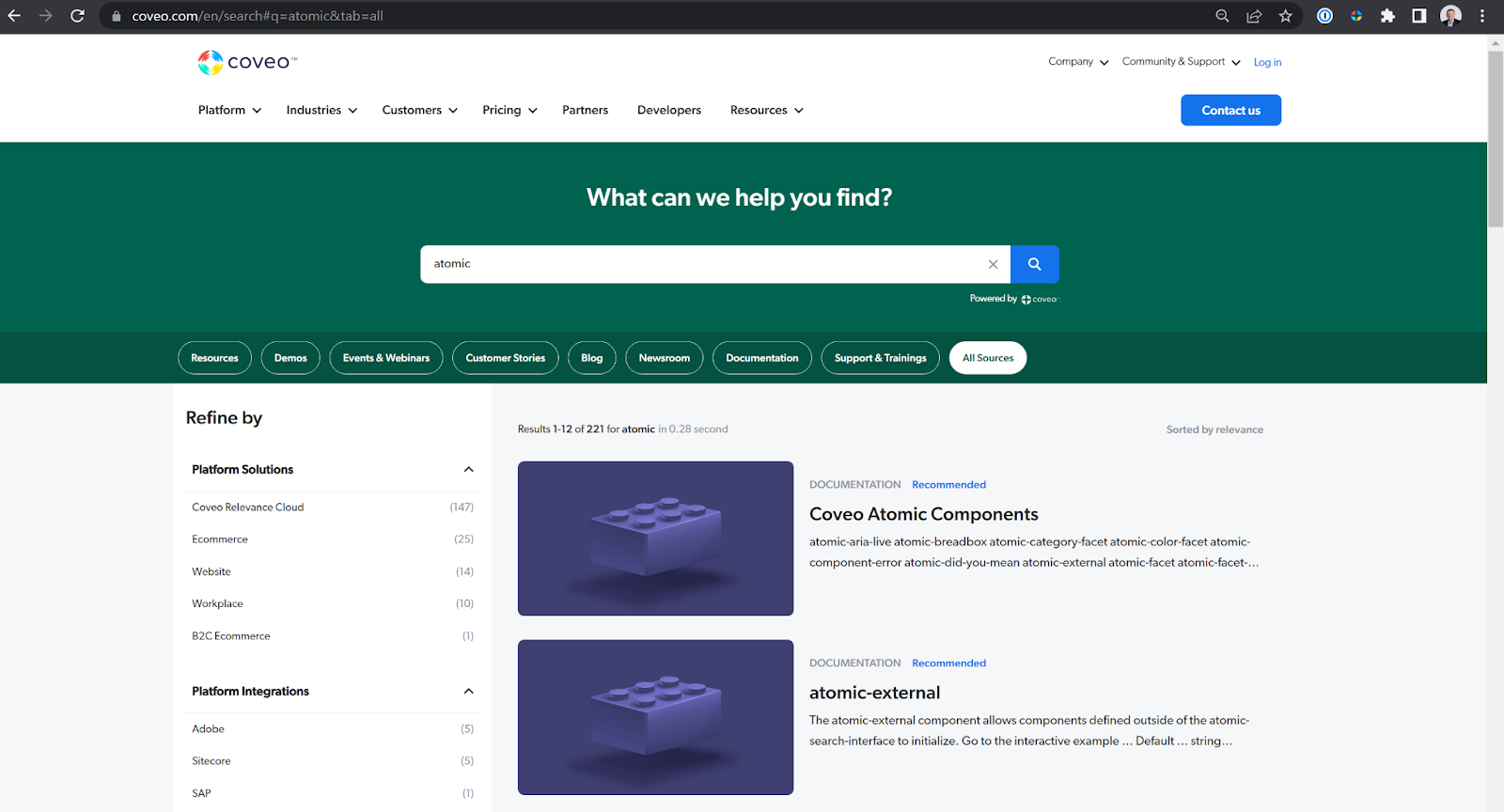Open the Chrome three-dot menu
Screen dimensions: 1504x812
click(1482, 16)
